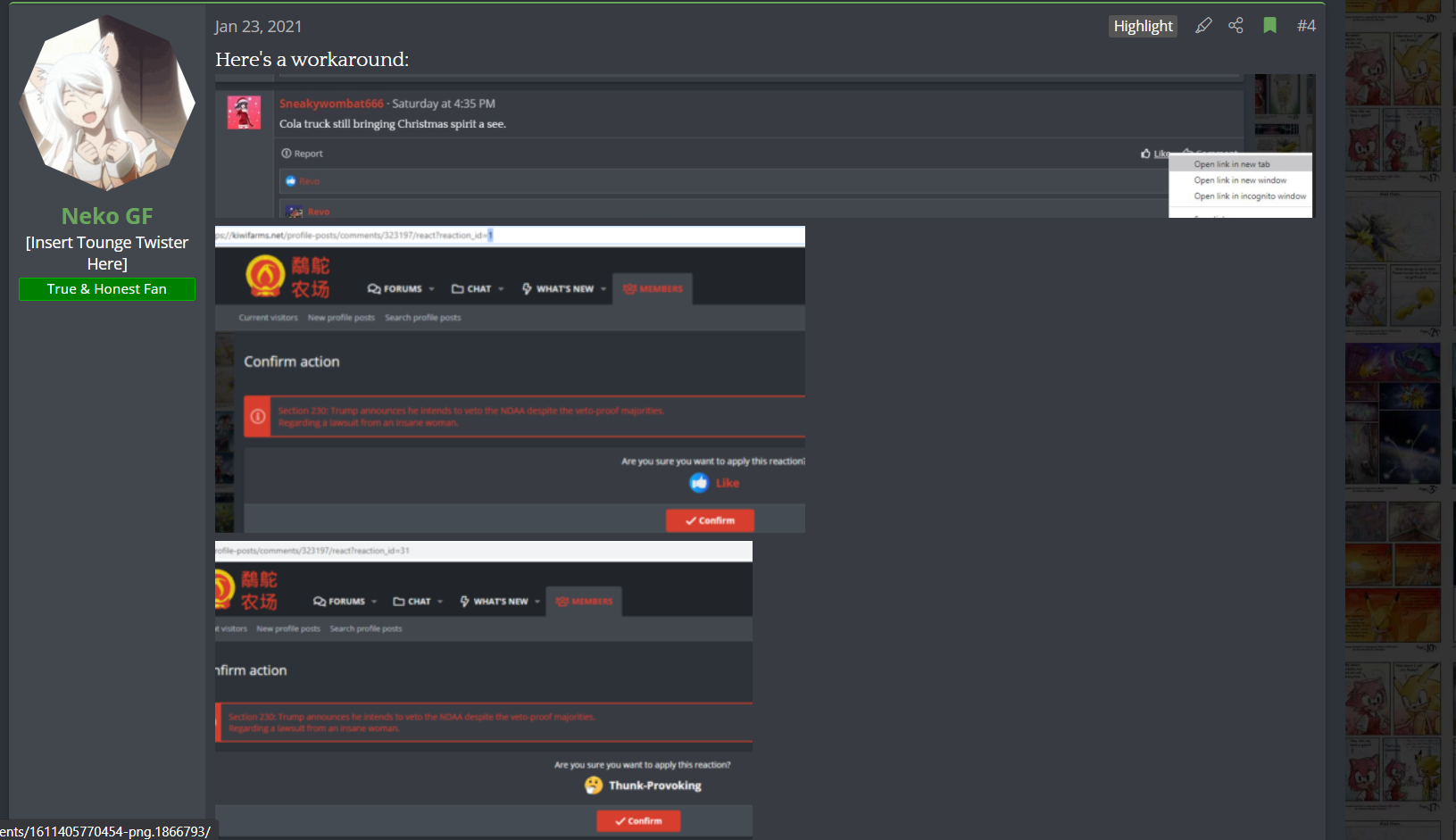Click the share icon on the post header
The image size is (1456, 840).
[x=1236, y=26]
